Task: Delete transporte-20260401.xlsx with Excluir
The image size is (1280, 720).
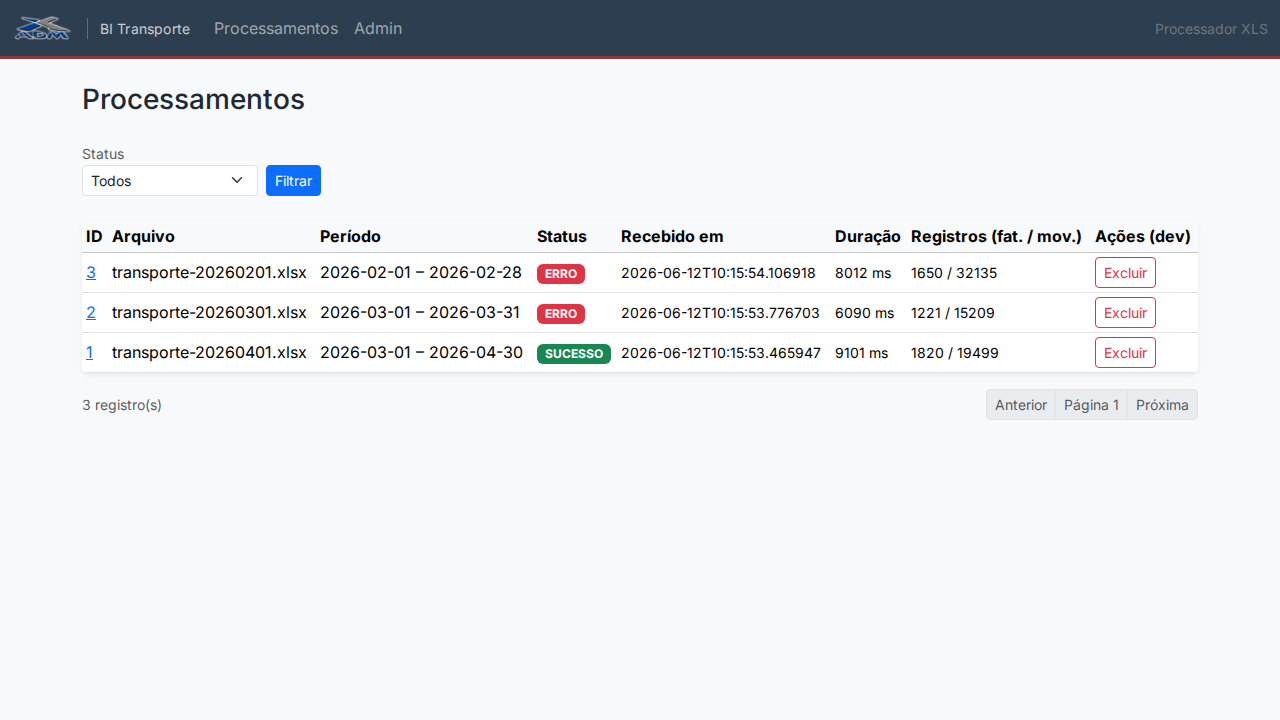Action: pos(1125,353)
